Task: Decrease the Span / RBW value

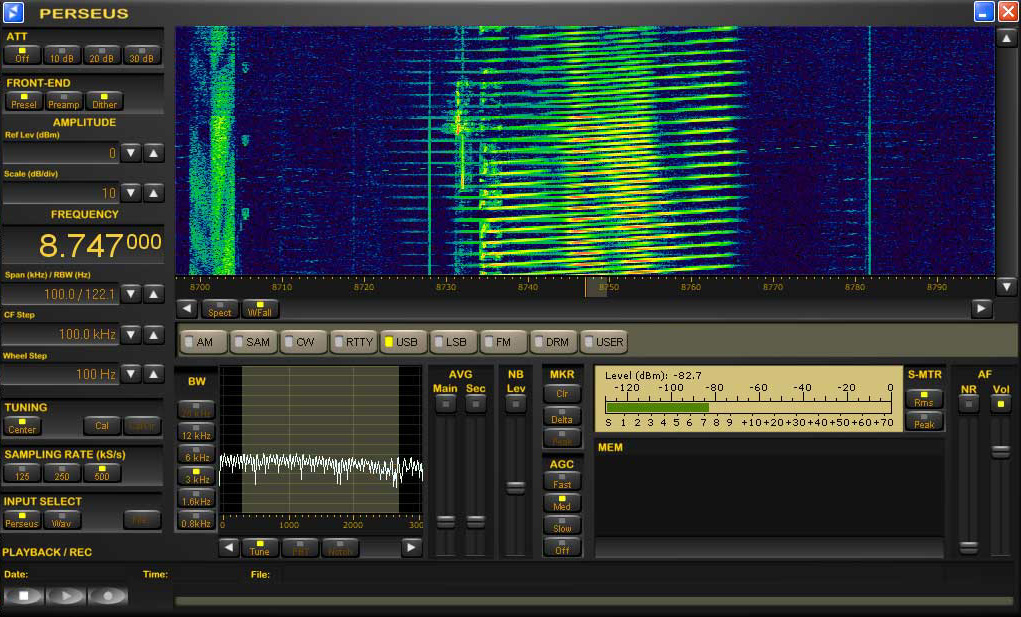Action: click(131, 294)
